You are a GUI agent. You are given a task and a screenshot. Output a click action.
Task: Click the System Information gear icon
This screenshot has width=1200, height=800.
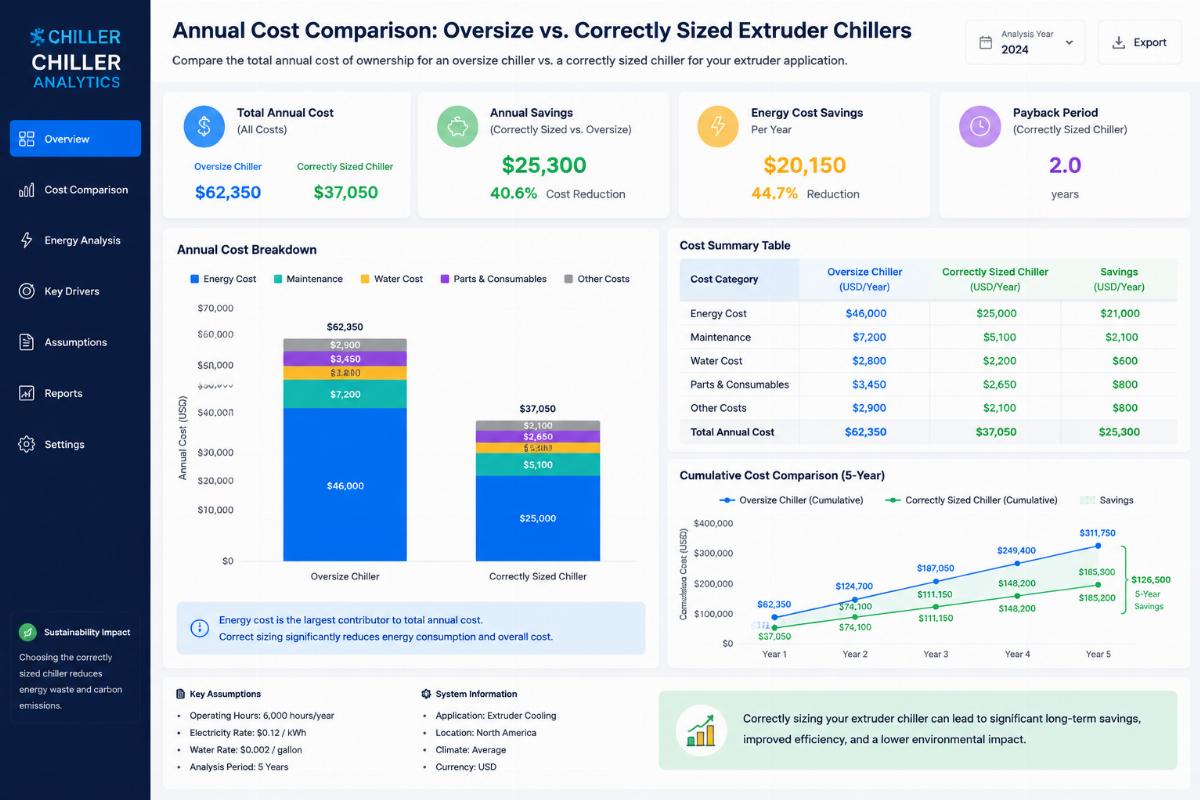point(426,694)
